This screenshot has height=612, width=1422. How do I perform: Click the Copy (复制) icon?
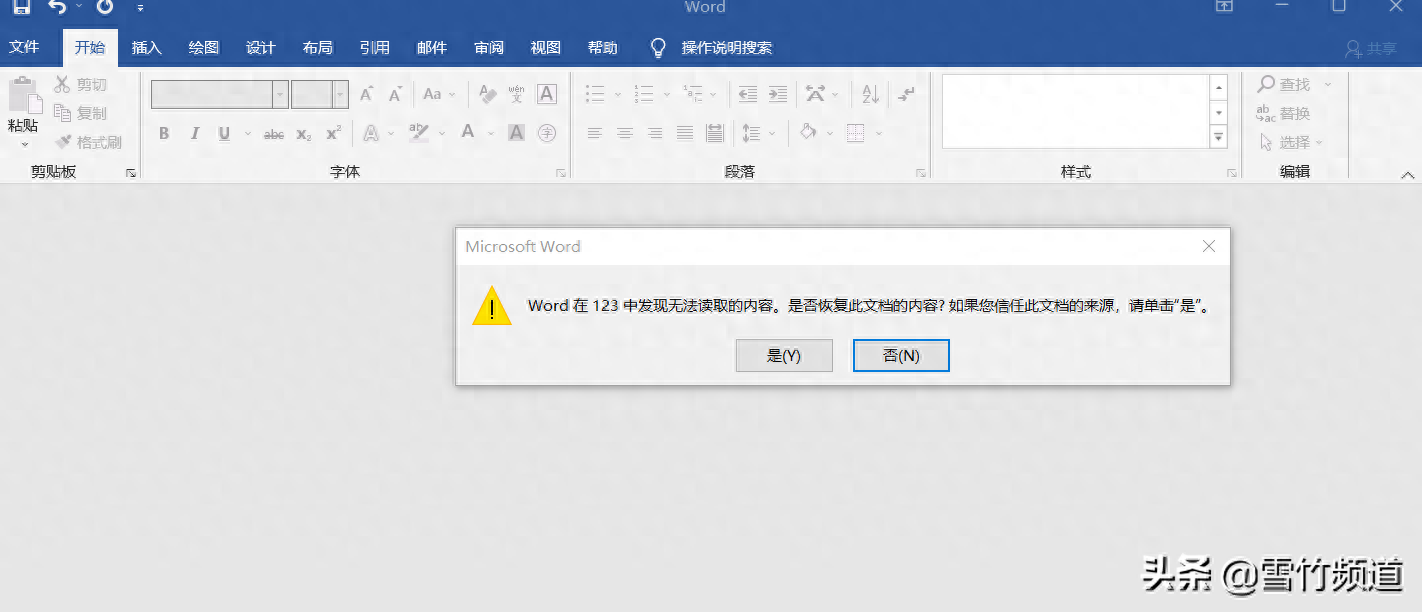pos(62,112)
